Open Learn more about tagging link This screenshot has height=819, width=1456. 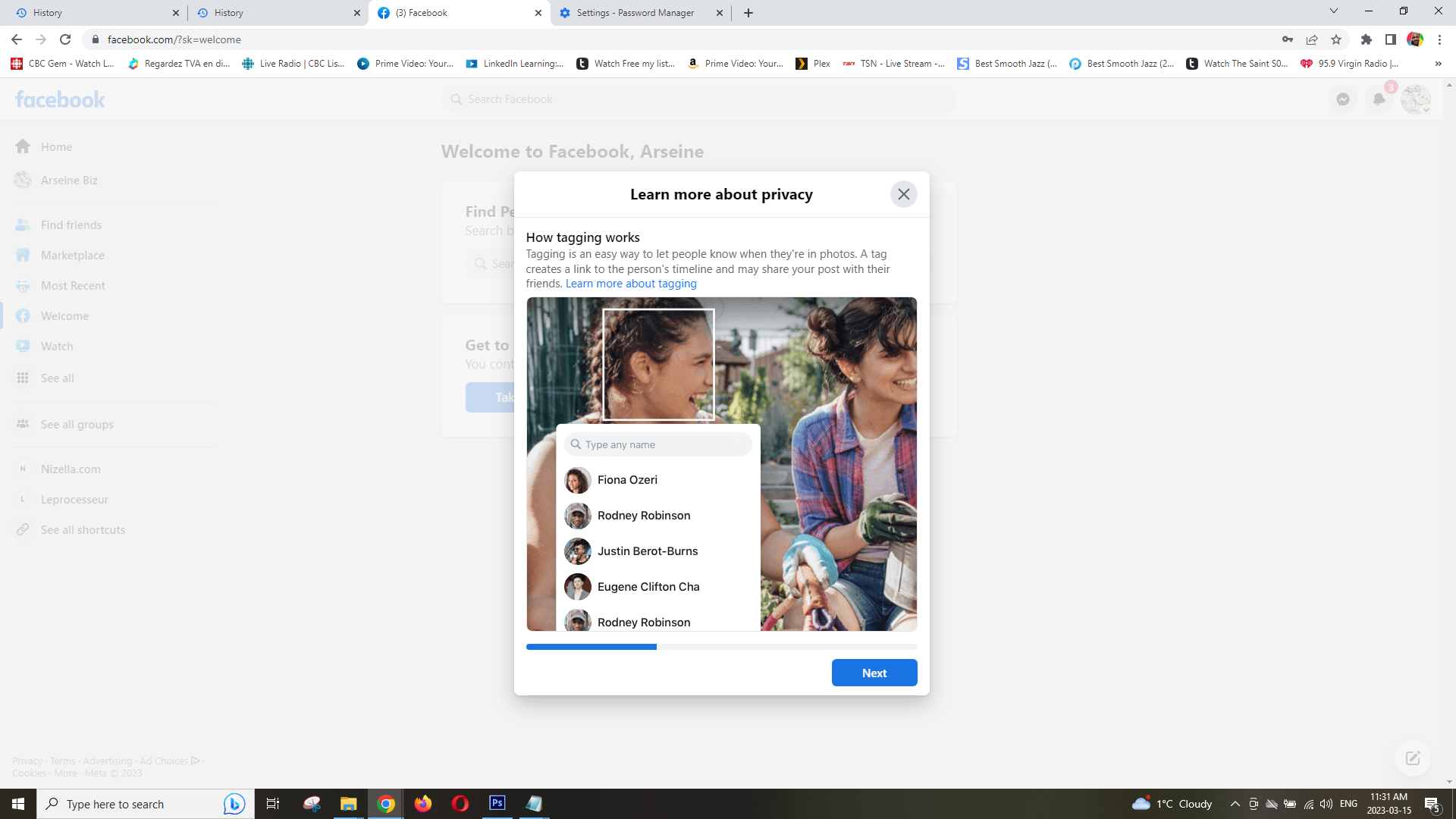coord(630,284)
